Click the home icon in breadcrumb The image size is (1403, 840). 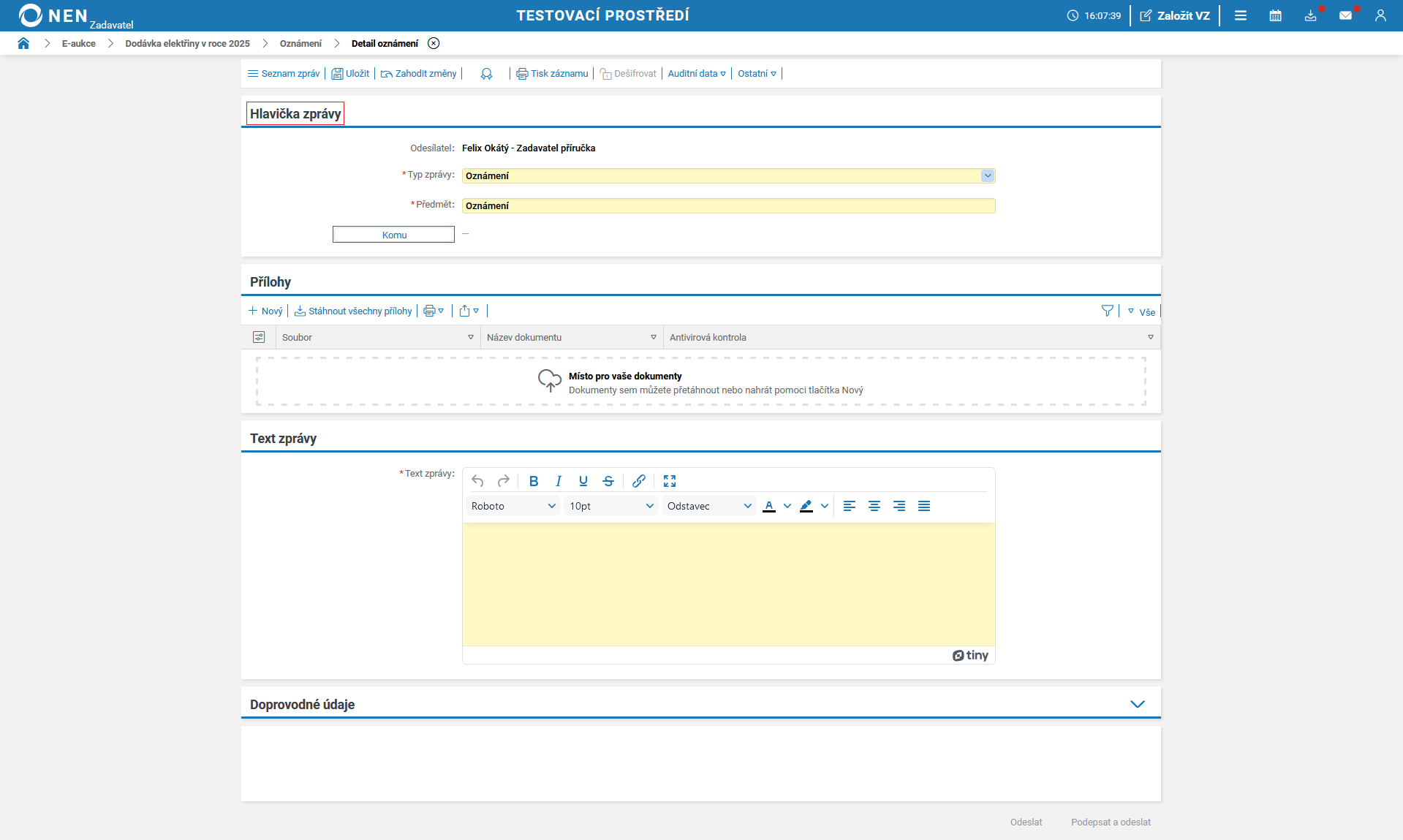[x=23, y=44]
